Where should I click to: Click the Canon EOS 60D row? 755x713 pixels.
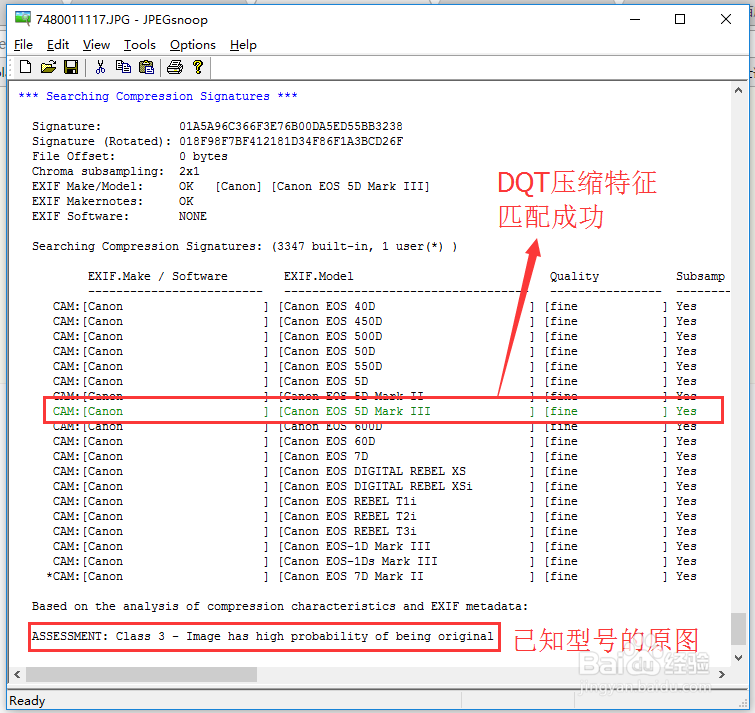(x=375, y=441)
